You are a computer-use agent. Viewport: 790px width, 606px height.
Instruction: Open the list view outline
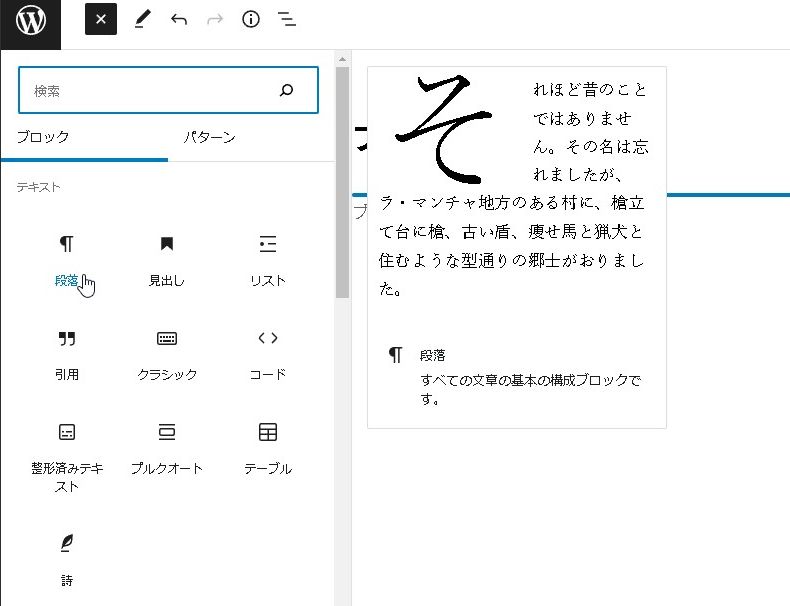click(x=287, y=20)
